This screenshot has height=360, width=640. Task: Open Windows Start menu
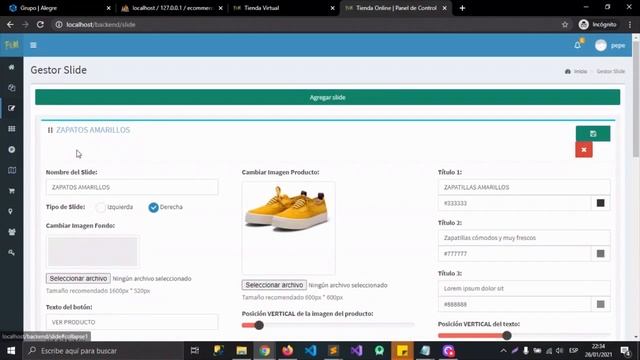click(11, 351)
